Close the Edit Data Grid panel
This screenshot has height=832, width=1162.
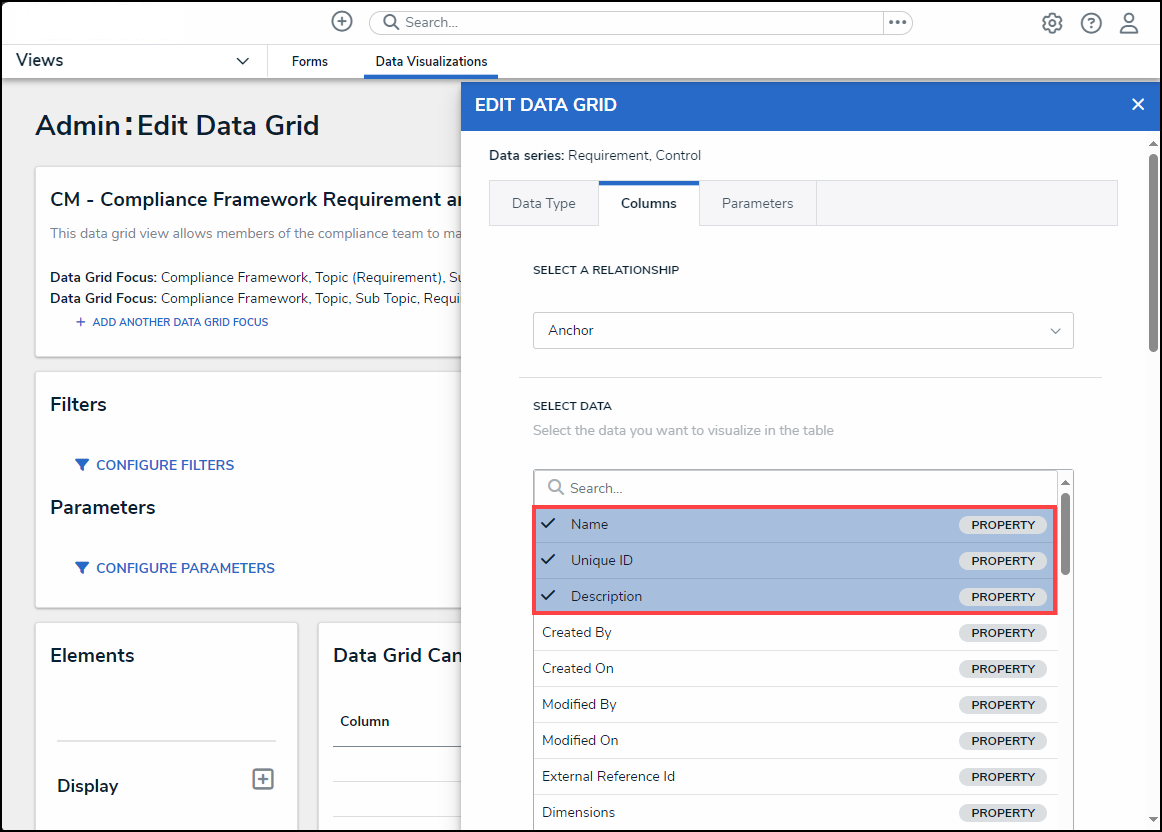click(1138, 104)
